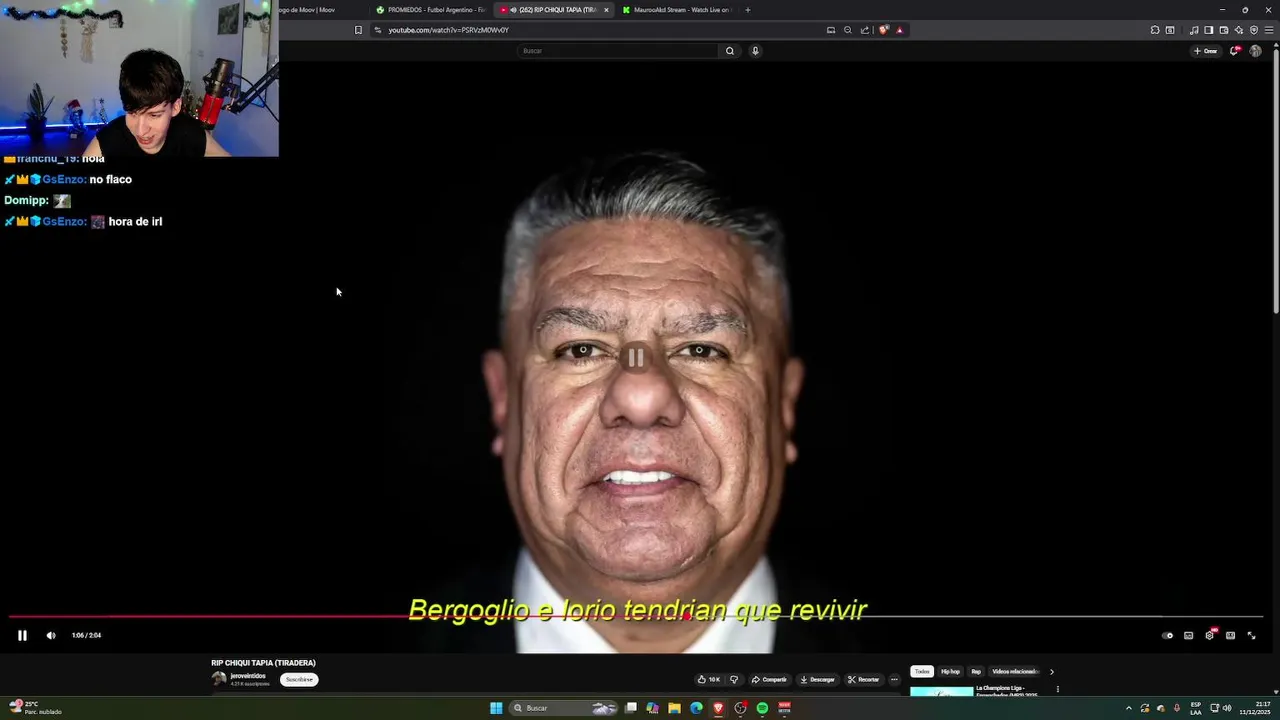
Task: Open YouTube notifications bell
Action: pyautogui.click(x=1234, y=51)
